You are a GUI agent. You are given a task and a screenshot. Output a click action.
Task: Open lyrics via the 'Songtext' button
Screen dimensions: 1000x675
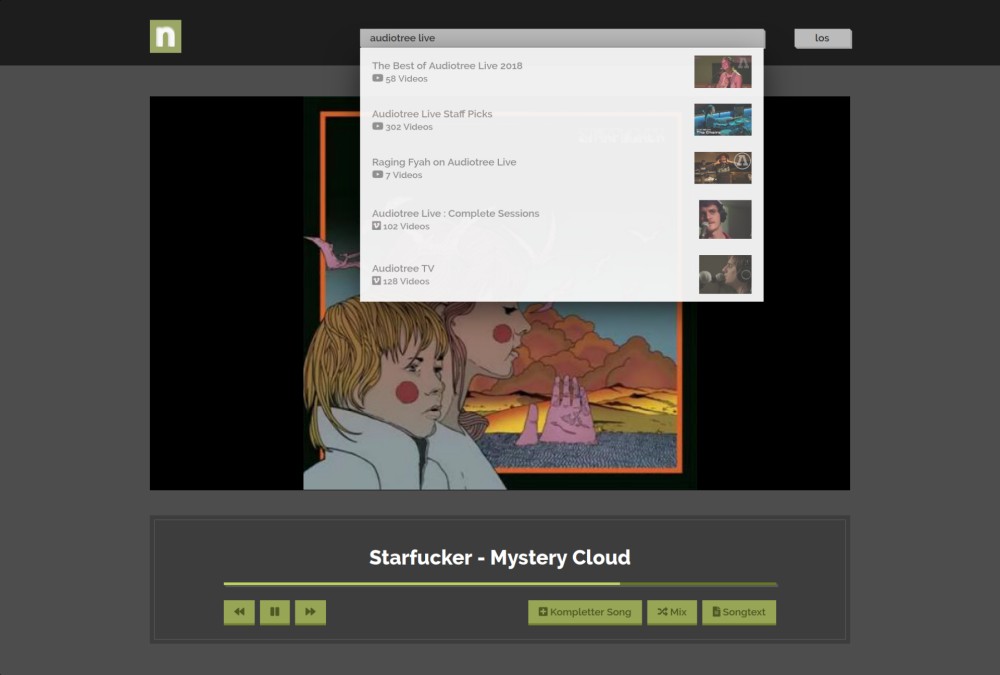[x=739, y=612]
